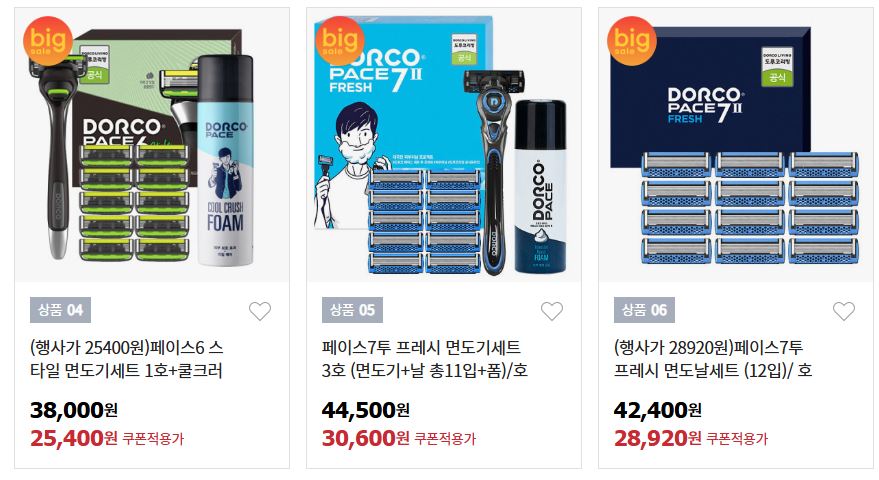Toggle the wishlist heart for product 05
This screenshot has height=480, width=879.
(552, 311)
